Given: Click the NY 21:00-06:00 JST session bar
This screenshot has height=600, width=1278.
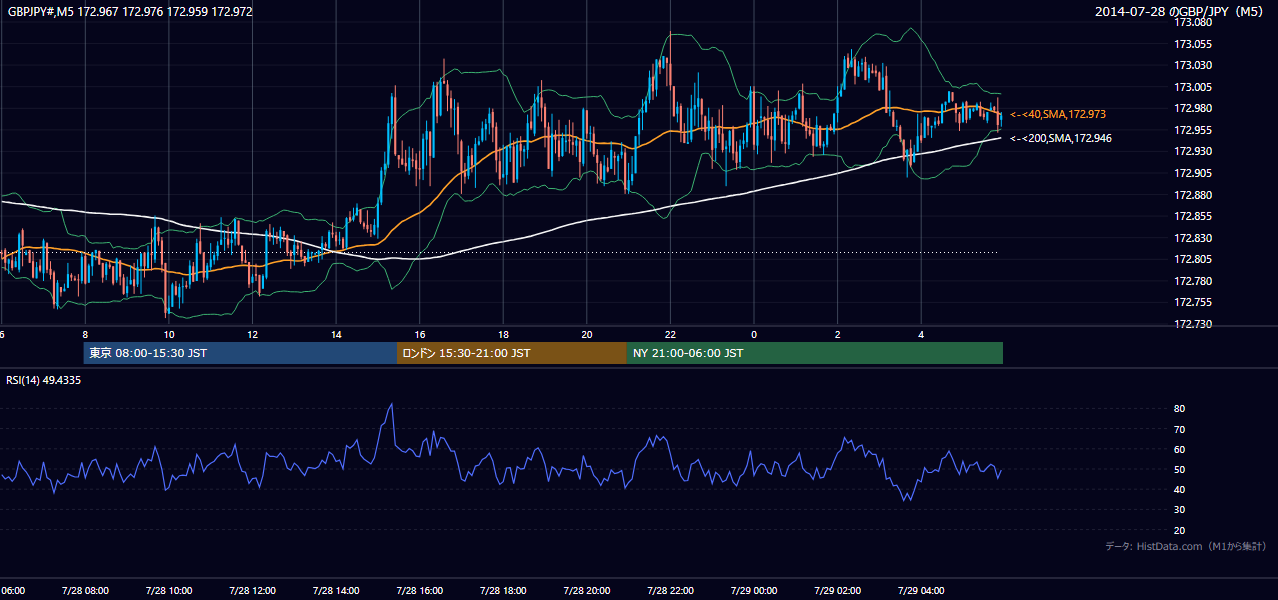Looking at the screenshot, I should pyautogui.click(x=815, y=353).
